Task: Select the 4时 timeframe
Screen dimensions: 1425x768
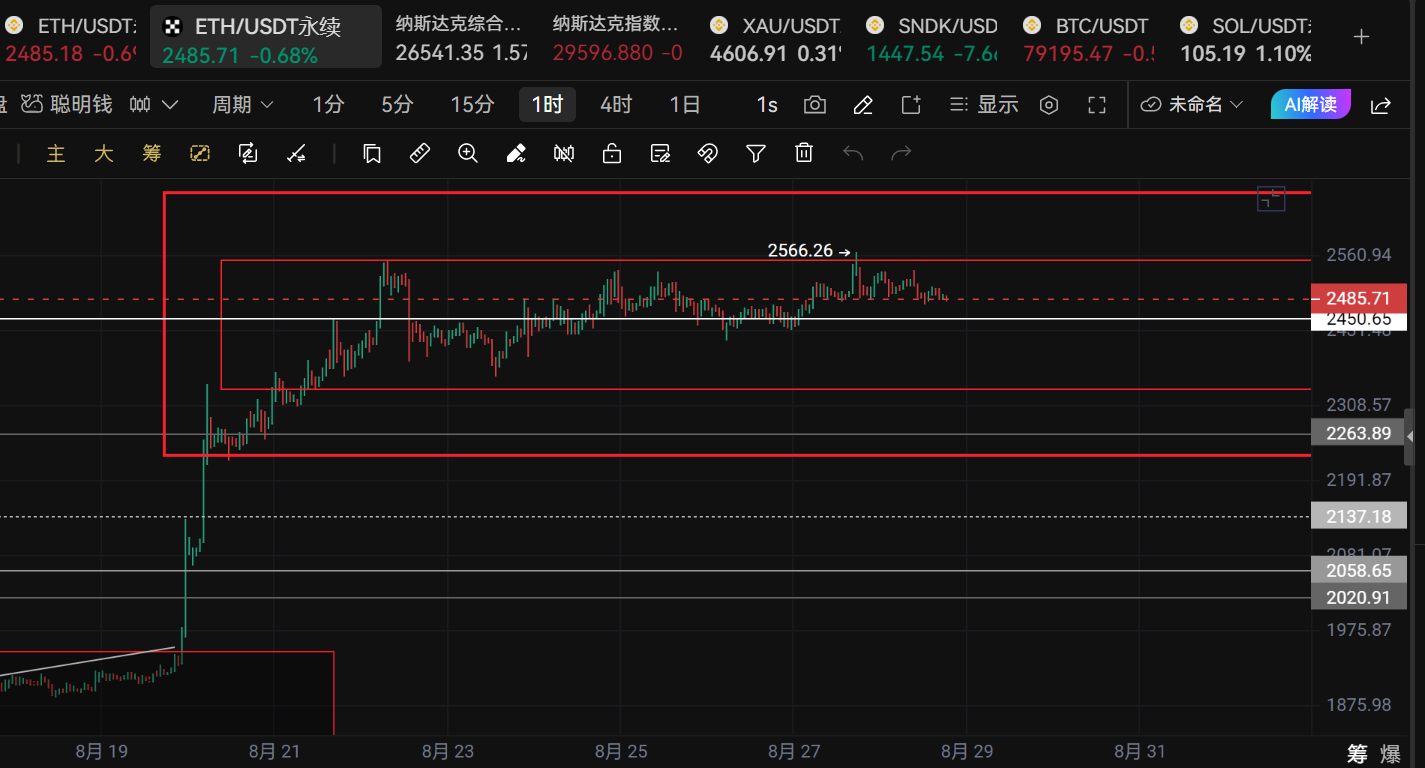Action: click(x=616, y=104)
